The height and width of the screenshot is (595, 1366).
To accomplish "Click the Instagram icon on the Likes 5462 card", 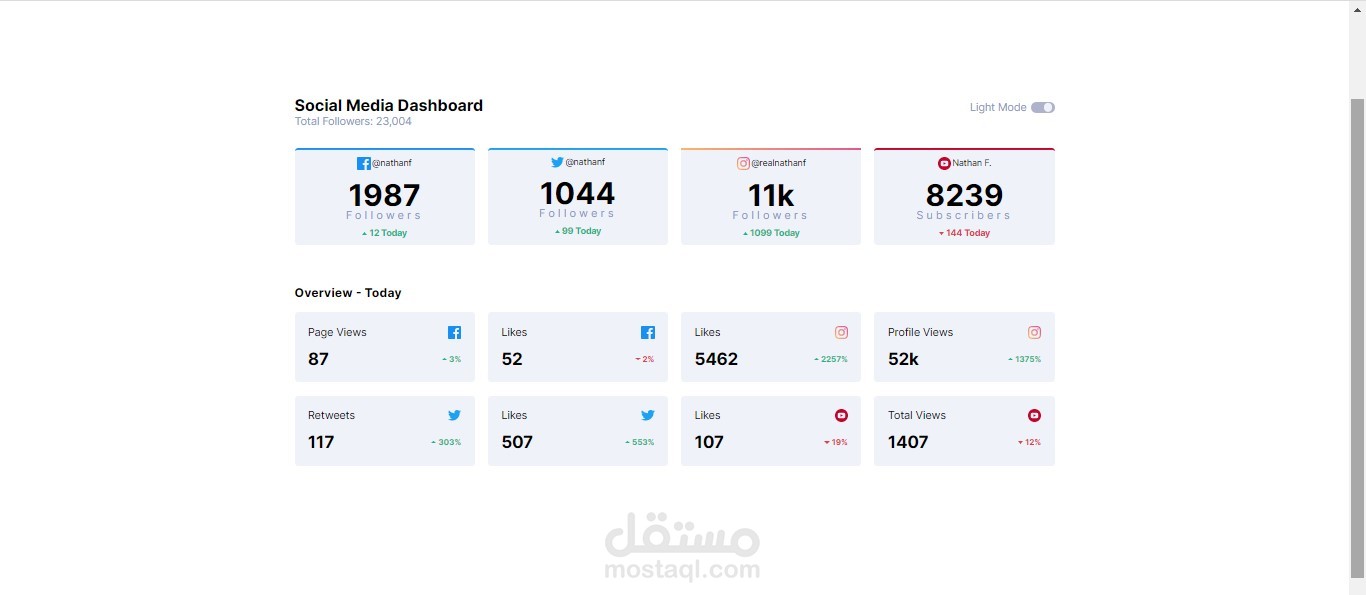I will click(x=841, y=332).
